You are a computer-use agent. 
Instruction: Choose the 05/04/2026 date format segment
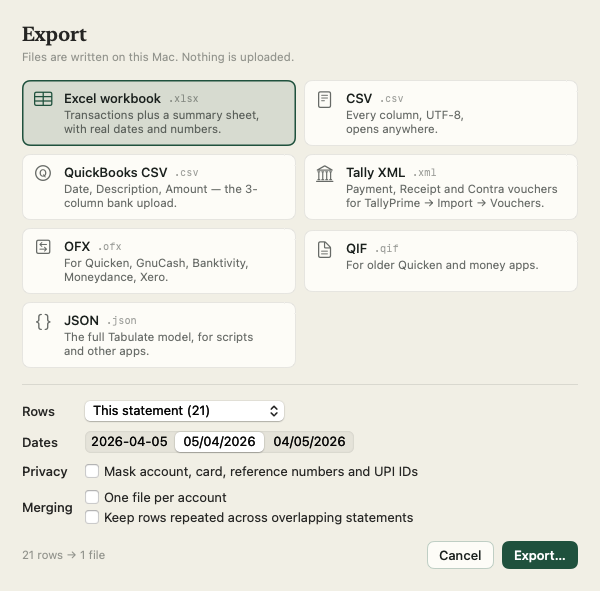click(219, 442)
